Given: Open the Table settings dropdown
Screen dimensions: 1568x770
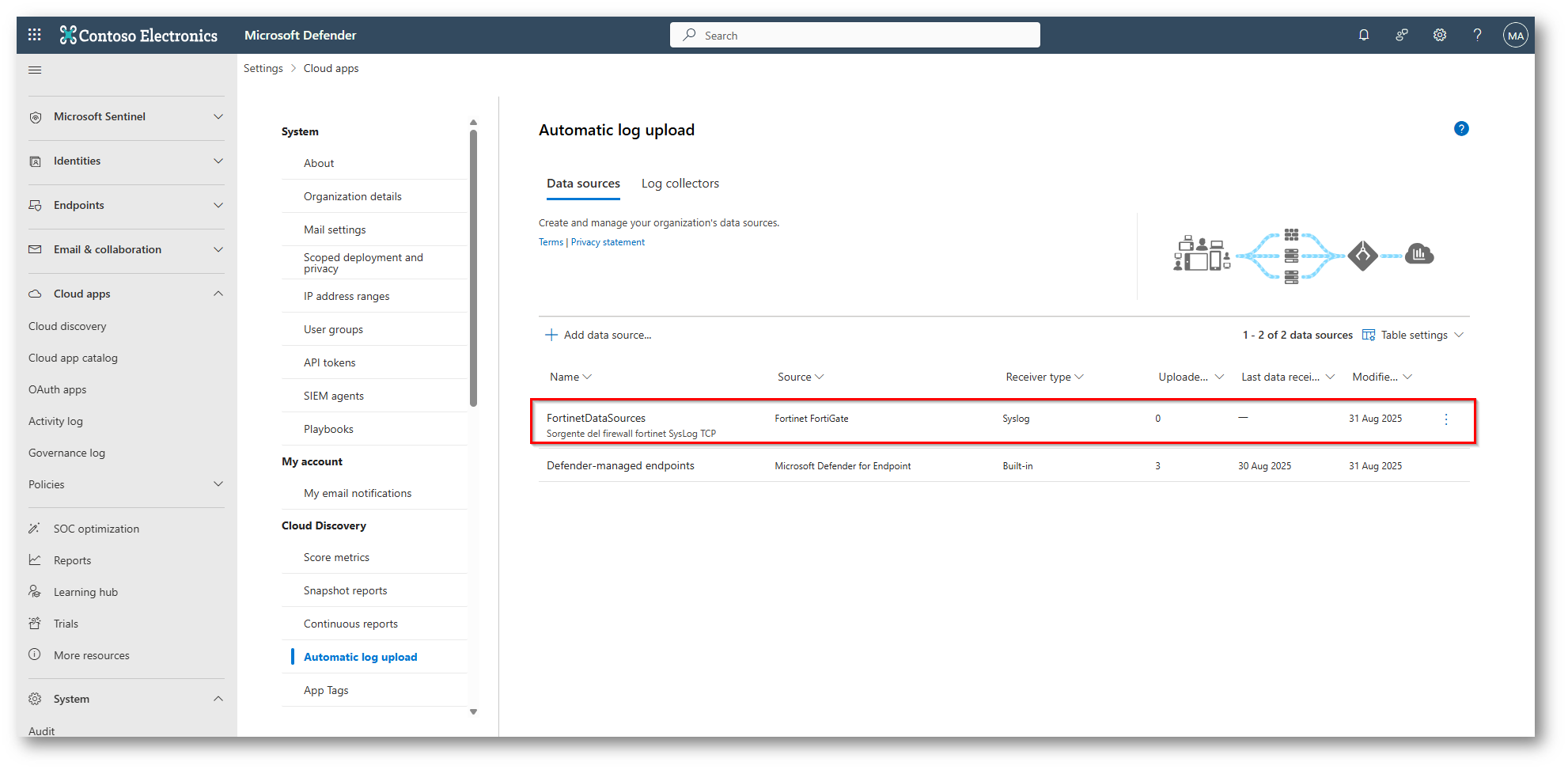Looking at the screenshot, I should (x=1414, y=335).
